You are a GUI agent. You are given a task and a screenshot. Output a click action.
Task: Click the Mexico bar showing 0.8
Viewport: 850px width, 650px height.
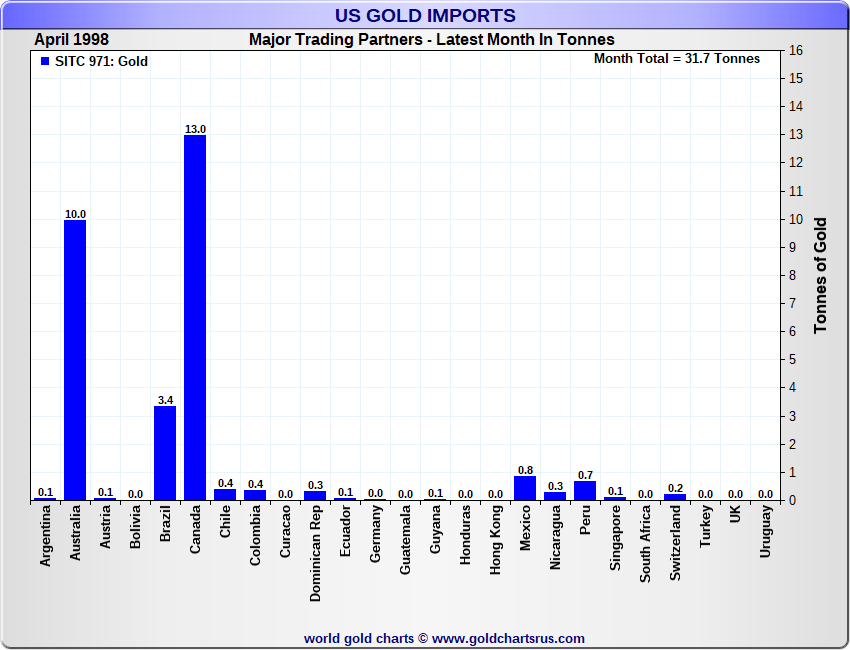coord(525,488)
